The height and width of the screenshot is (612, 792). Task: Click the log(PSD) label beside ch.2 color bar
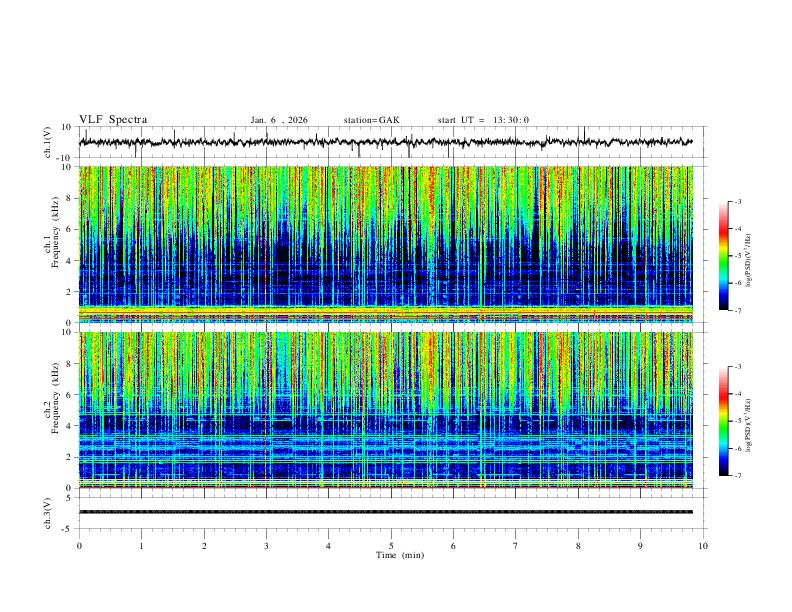click(x=748, y=426)
